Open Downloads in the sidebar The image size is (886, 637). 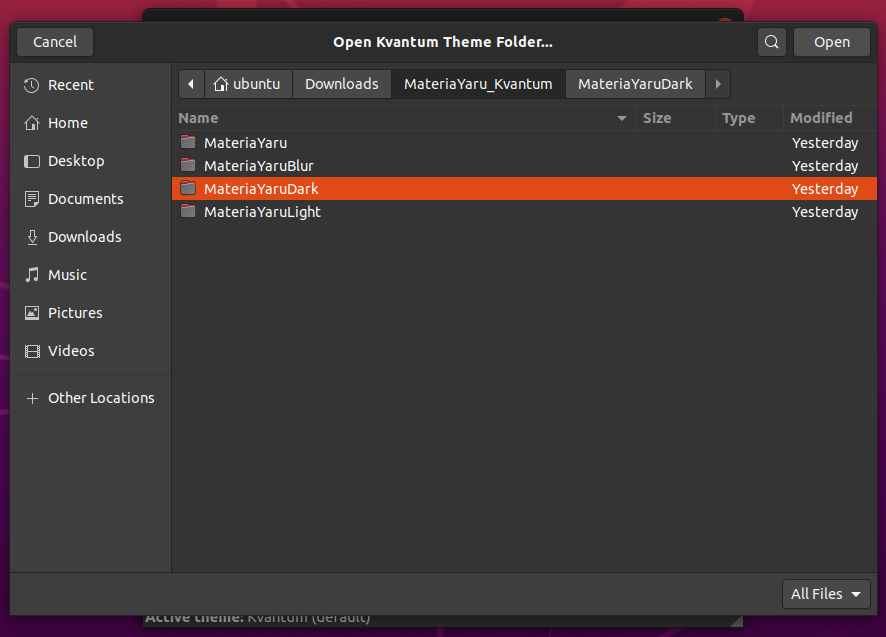coord(90,237)
